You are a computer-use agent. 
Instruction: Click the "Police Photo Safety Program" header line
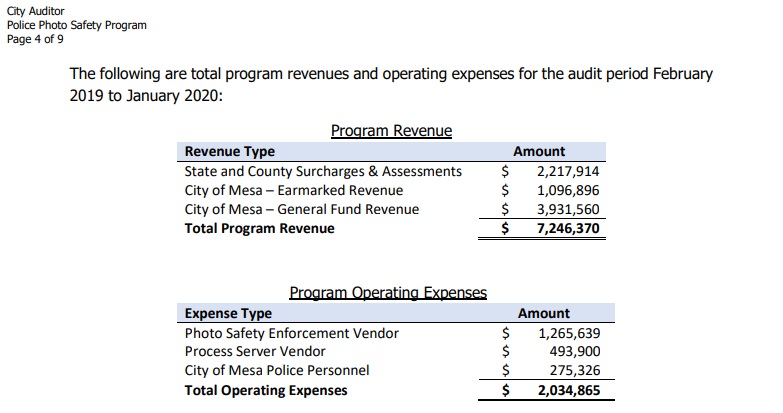click(76, 24)
